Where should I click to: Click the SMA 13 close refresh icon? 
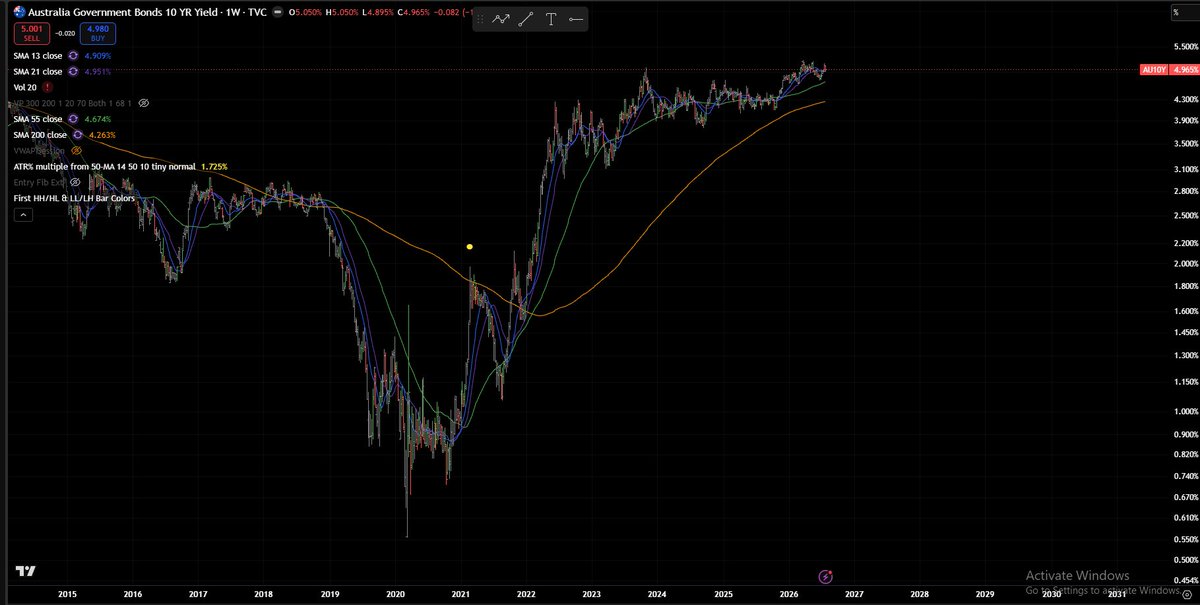73,56
